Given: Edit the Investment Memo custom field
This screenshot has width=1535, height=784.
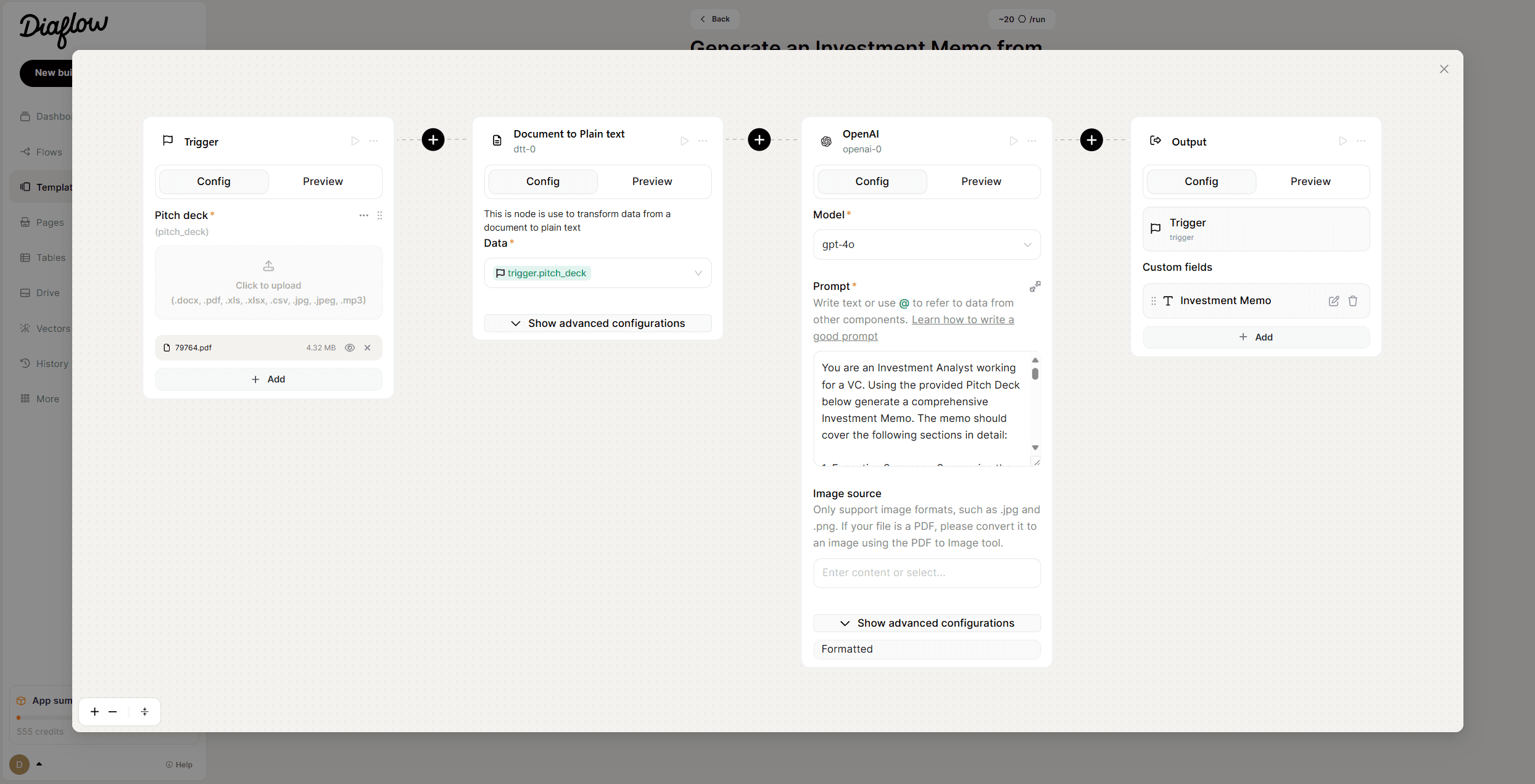Looking at the screenshot, I should coord(1333,301).
